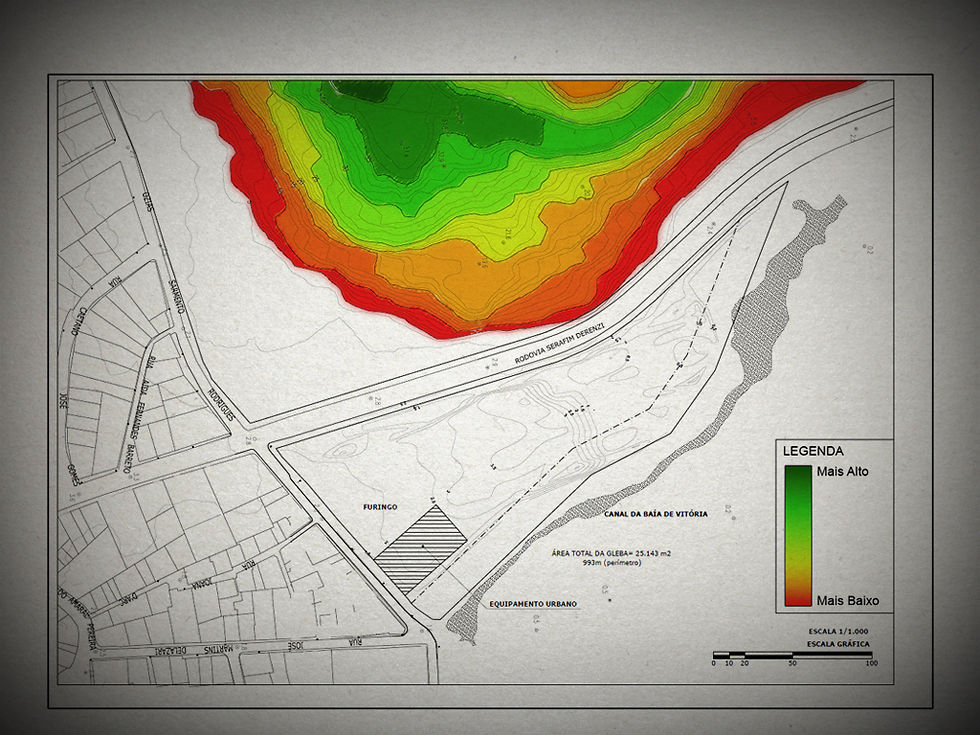Click the "RODRIGUES" street label
Screen dimensions: 980x735
(x=220, y=404)
